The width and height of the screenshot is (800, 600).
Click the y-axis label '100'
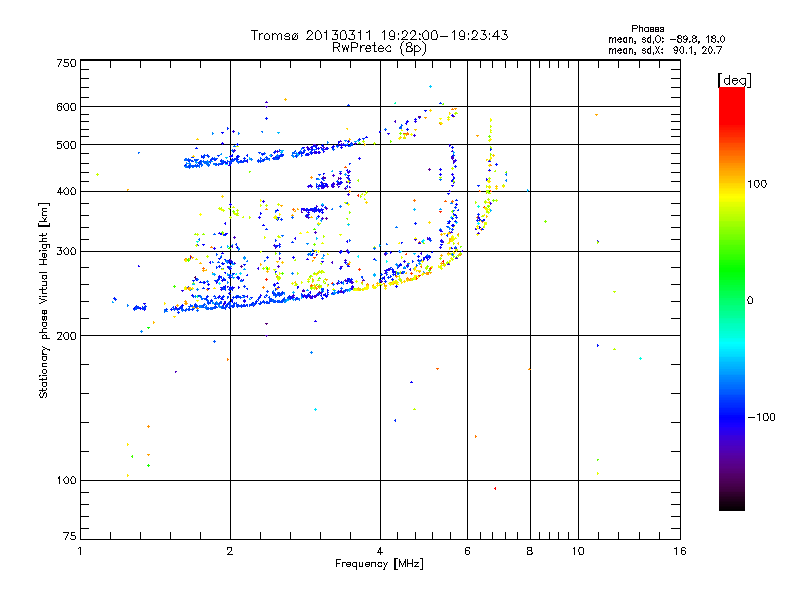[66, 480]
